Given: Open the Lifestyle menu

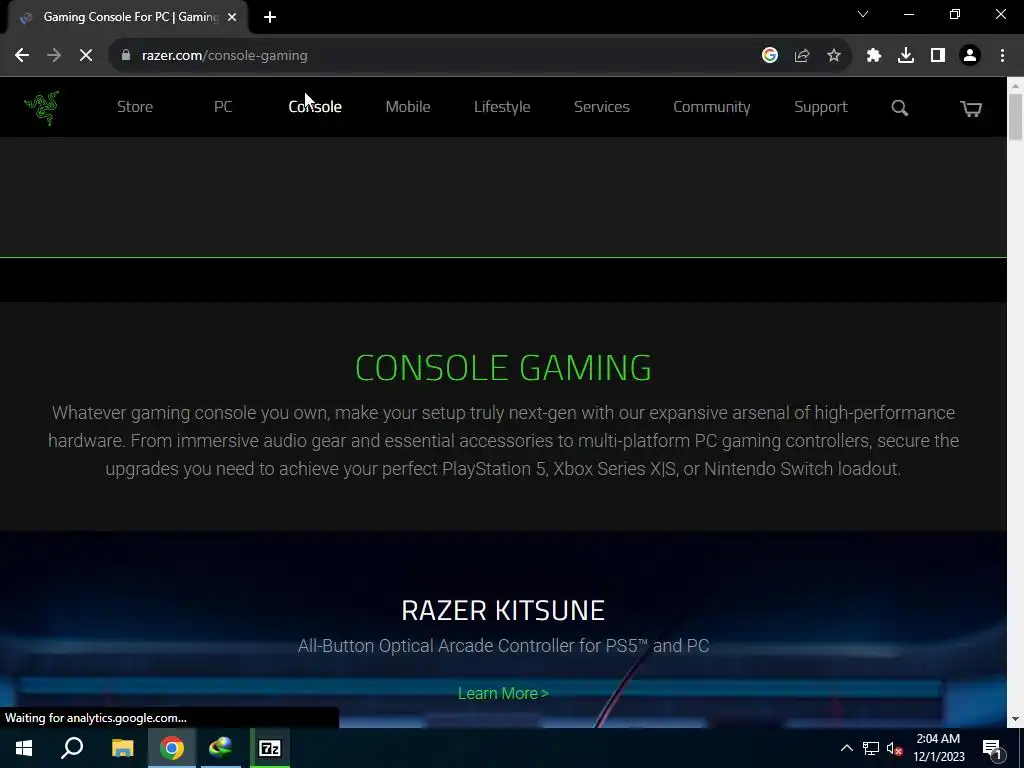Looking at the screenshot, I should pyautogui.click(x=502, y=106).
